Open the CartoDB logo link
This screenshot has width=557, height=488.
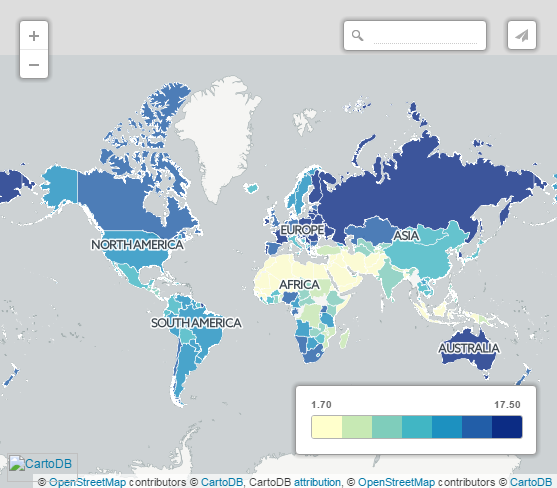[42, 464]
